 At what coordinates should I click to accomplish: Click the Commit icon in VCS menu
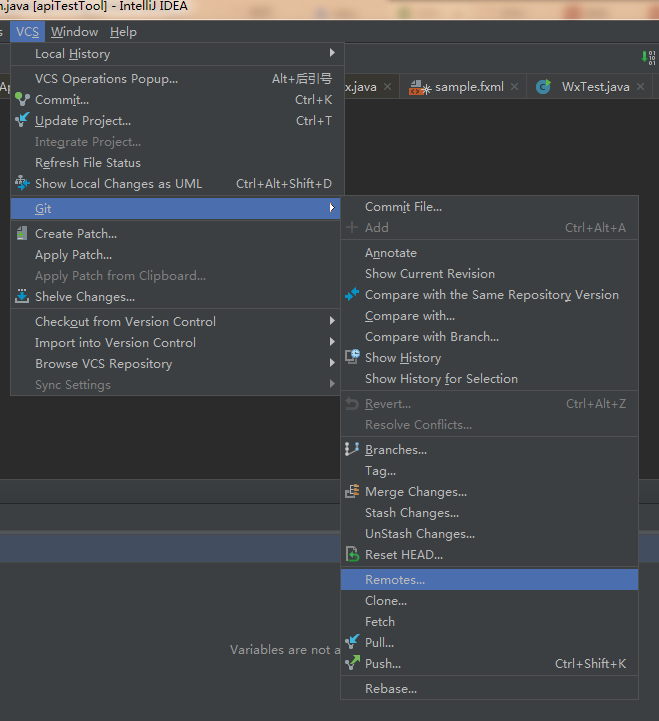tap(22, 99)
